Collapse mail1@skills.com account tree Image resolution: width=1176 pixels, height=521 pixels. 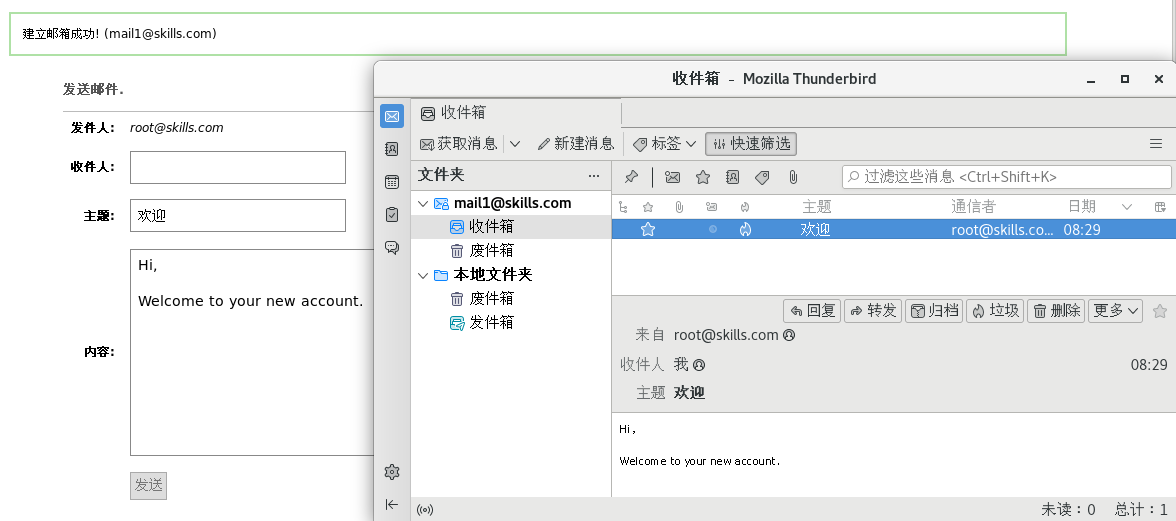[x=423, y=203]
